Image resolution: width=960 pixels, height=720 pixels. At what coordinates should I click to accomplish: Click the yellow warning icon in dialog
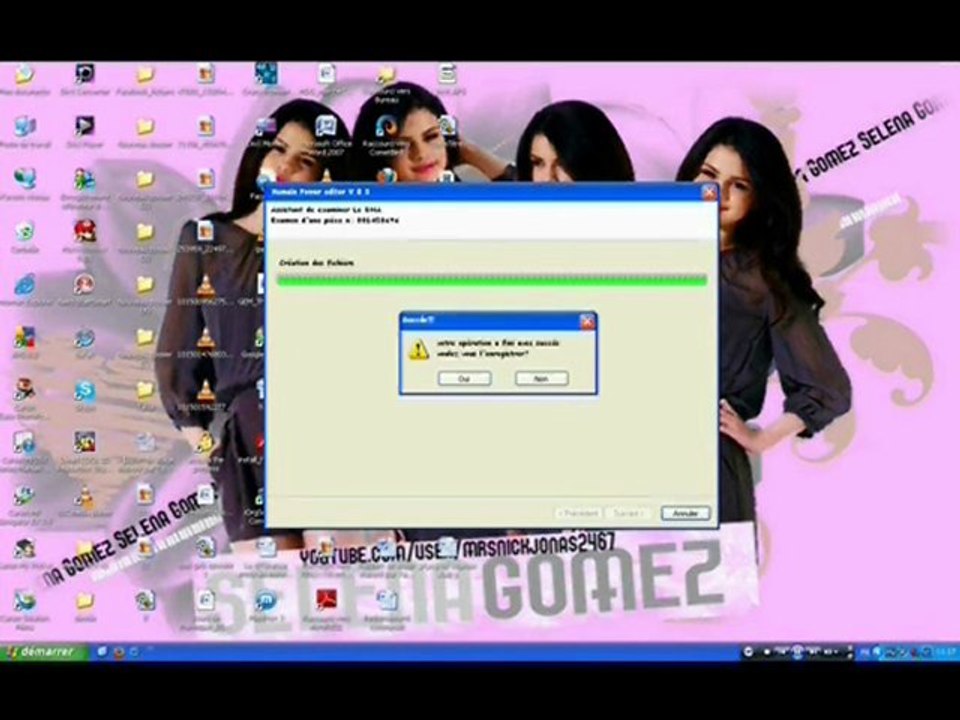click(419, 350)
